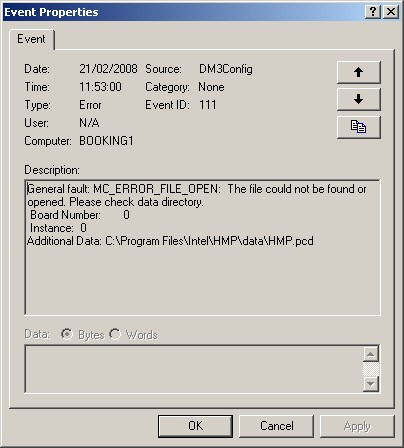Click the OK button
This screenshot has height=448, width=404.
pos(195,426)
